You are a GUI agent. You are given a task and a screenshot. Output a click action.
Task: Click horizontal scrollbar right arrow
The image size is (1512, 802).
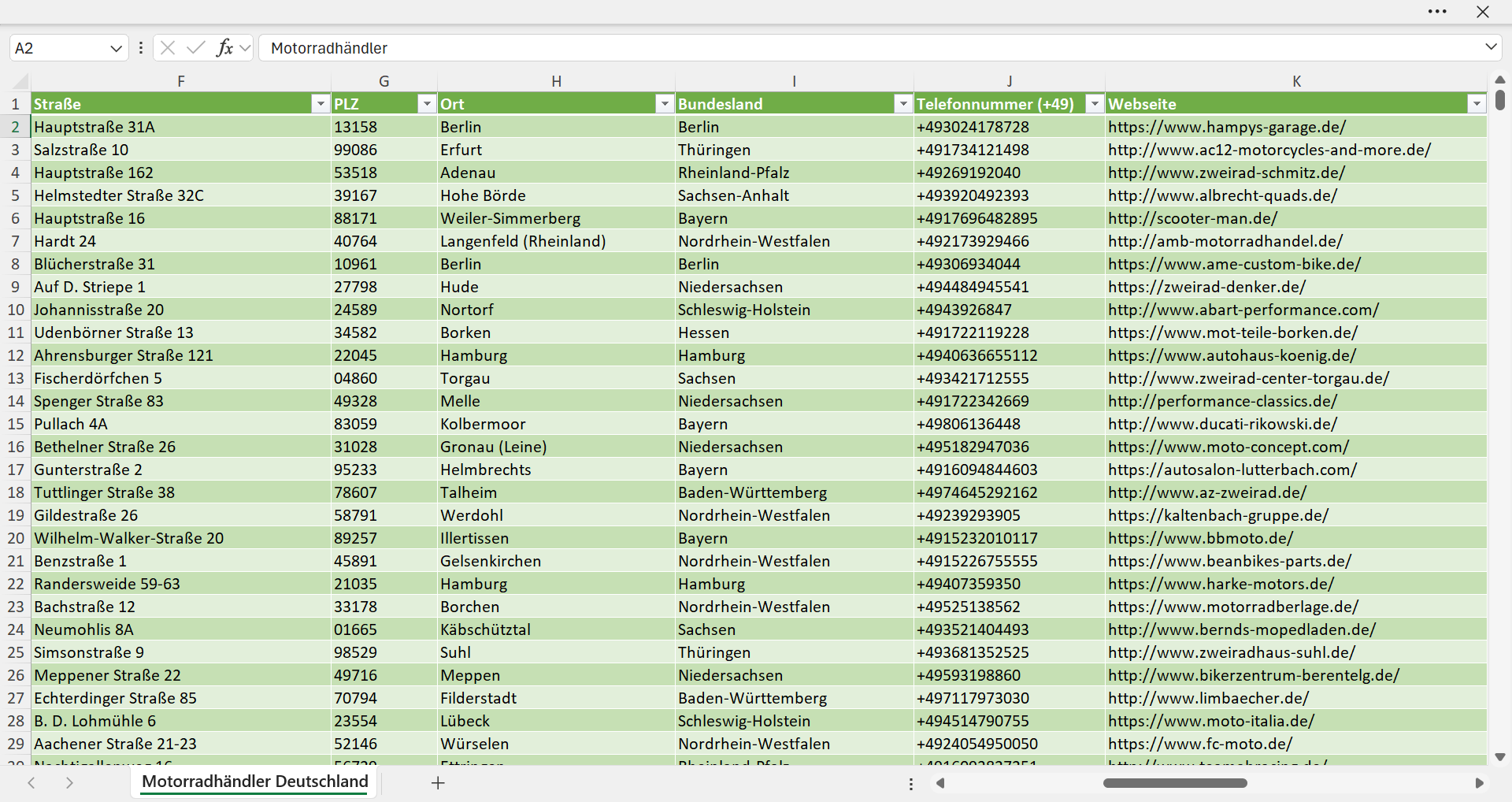(x=1479, y=783)
